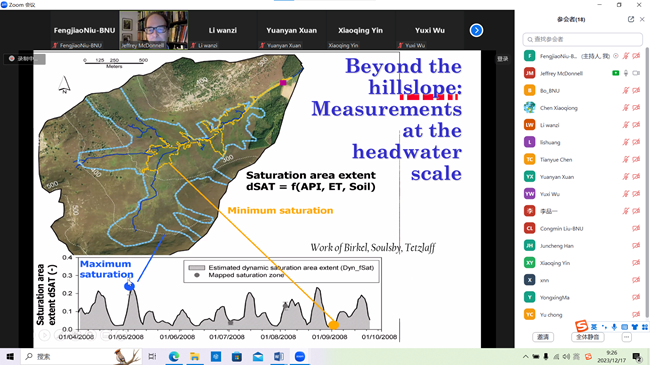This screenshot has width=650, height=365.
Task: Select Jeffrey McDonnell's video thumbnail
Action: point(154,30)
